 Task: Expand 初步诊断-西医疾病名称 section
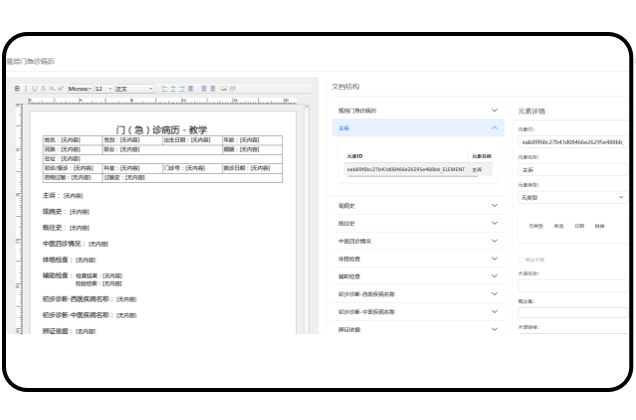click(x=418, y=294)
